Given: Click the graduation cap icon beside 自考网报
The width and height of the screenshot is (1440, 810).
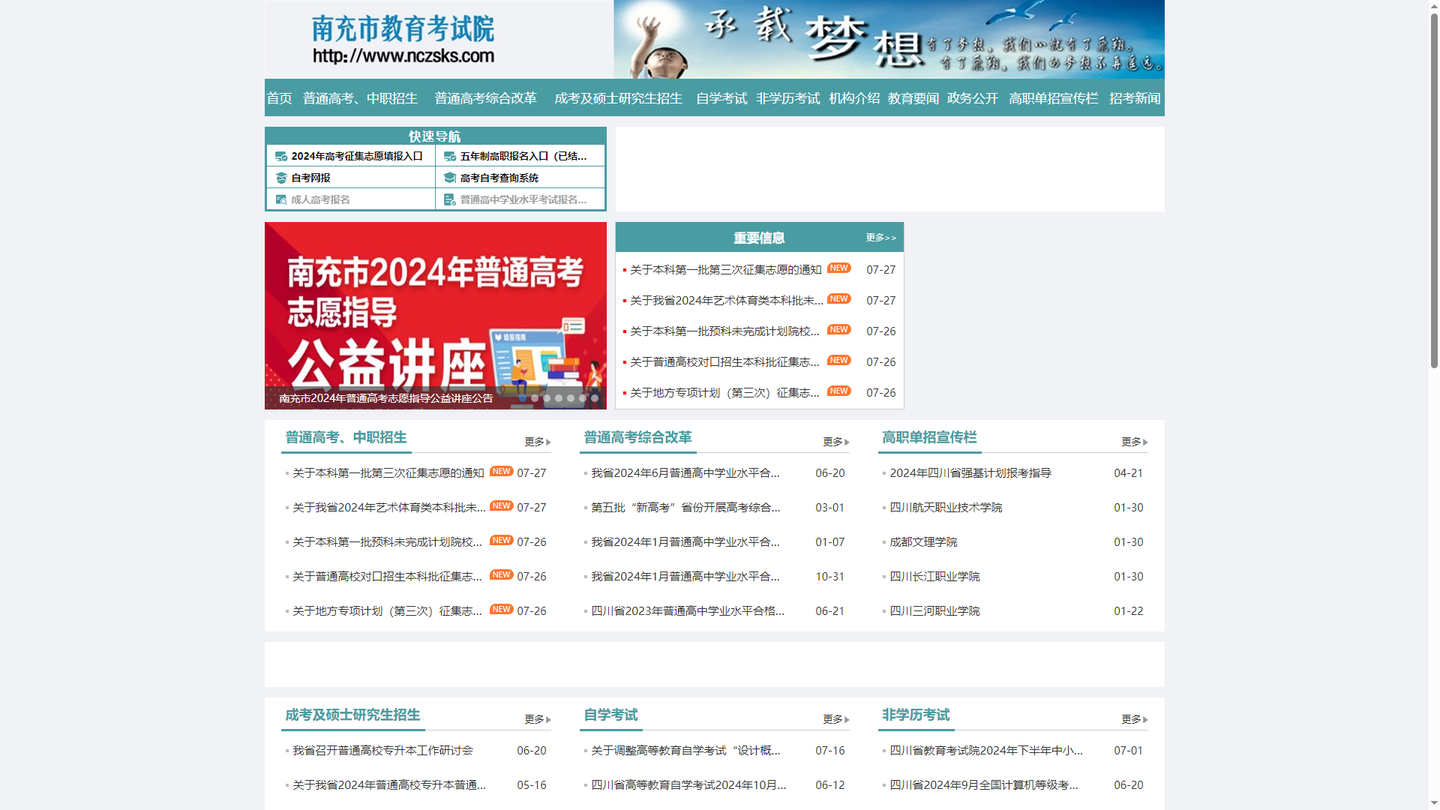Looking at the screenshot, I should 281,178.
